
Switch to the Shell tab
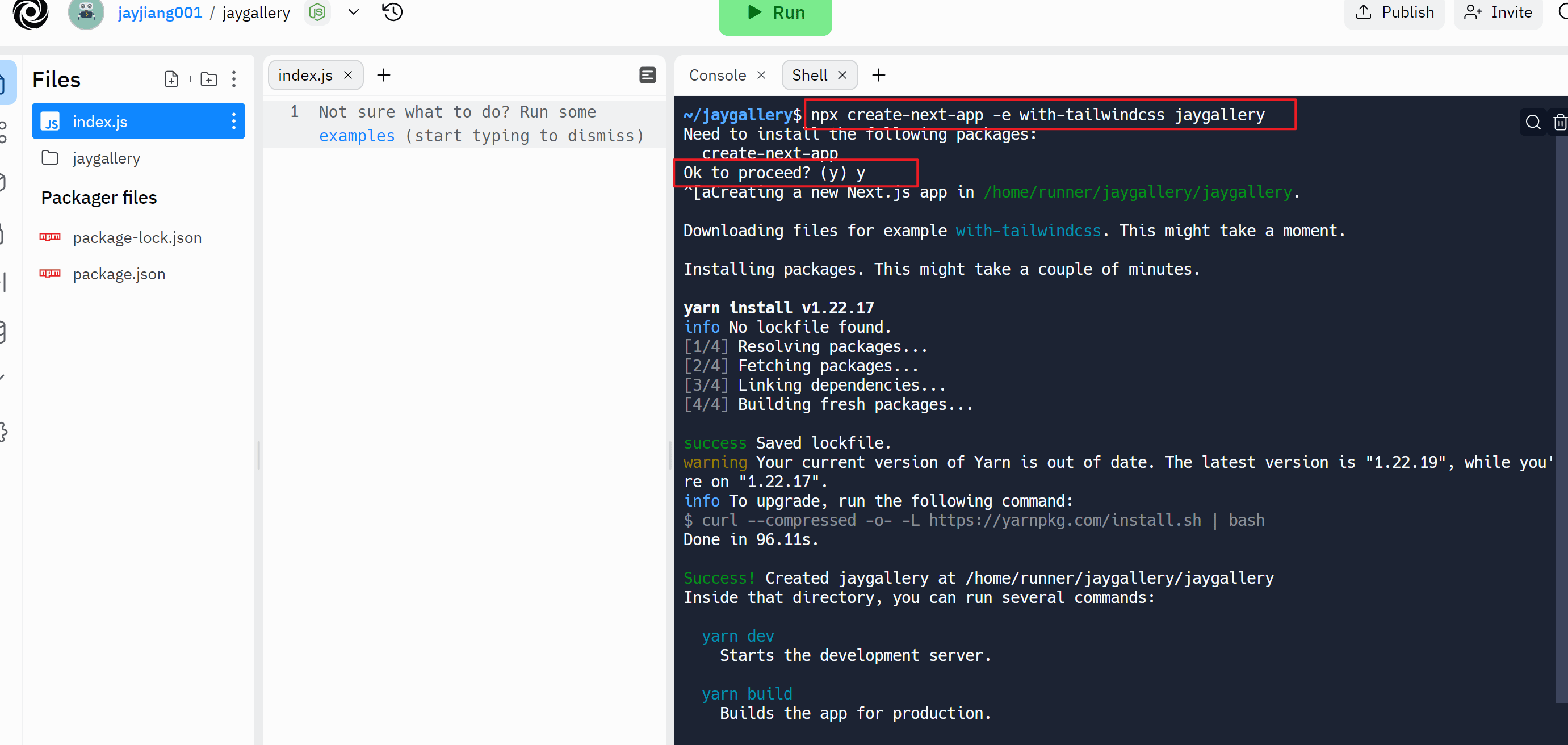click(x=810, y=75)
